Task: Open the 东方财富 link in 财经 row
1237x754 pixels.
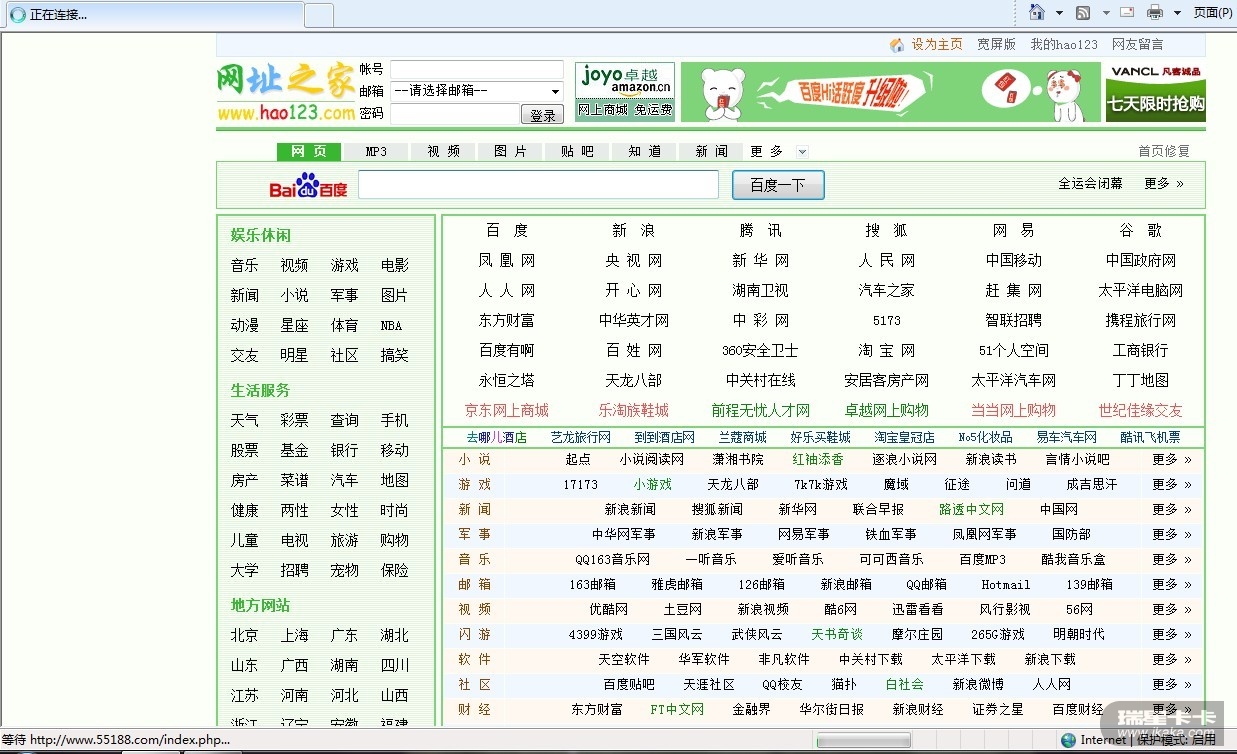Action: [x=596, y=709]
